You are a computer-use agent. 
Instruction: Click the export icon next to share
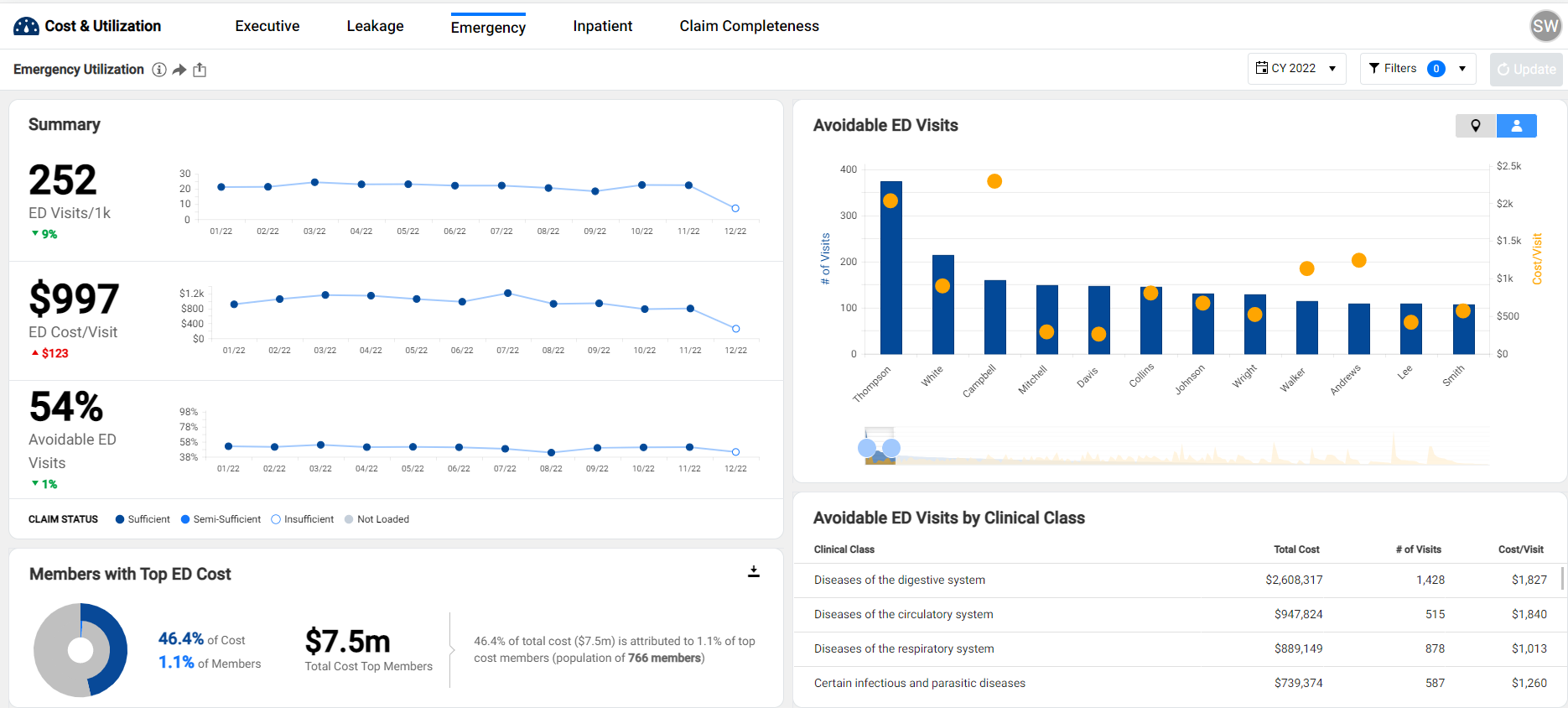click(x=200, y=70)
